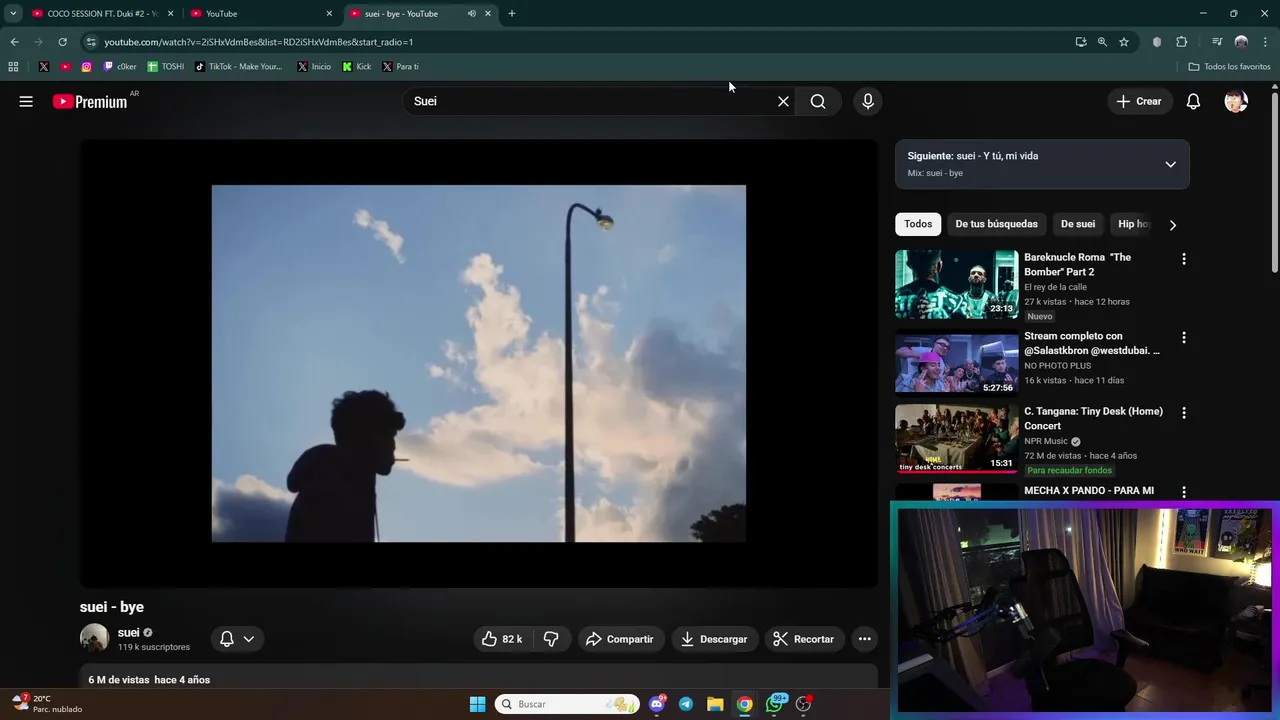Open the account avatar menu
Viewport: 1280px width, 720px height.
click(x=1236, y=101)
